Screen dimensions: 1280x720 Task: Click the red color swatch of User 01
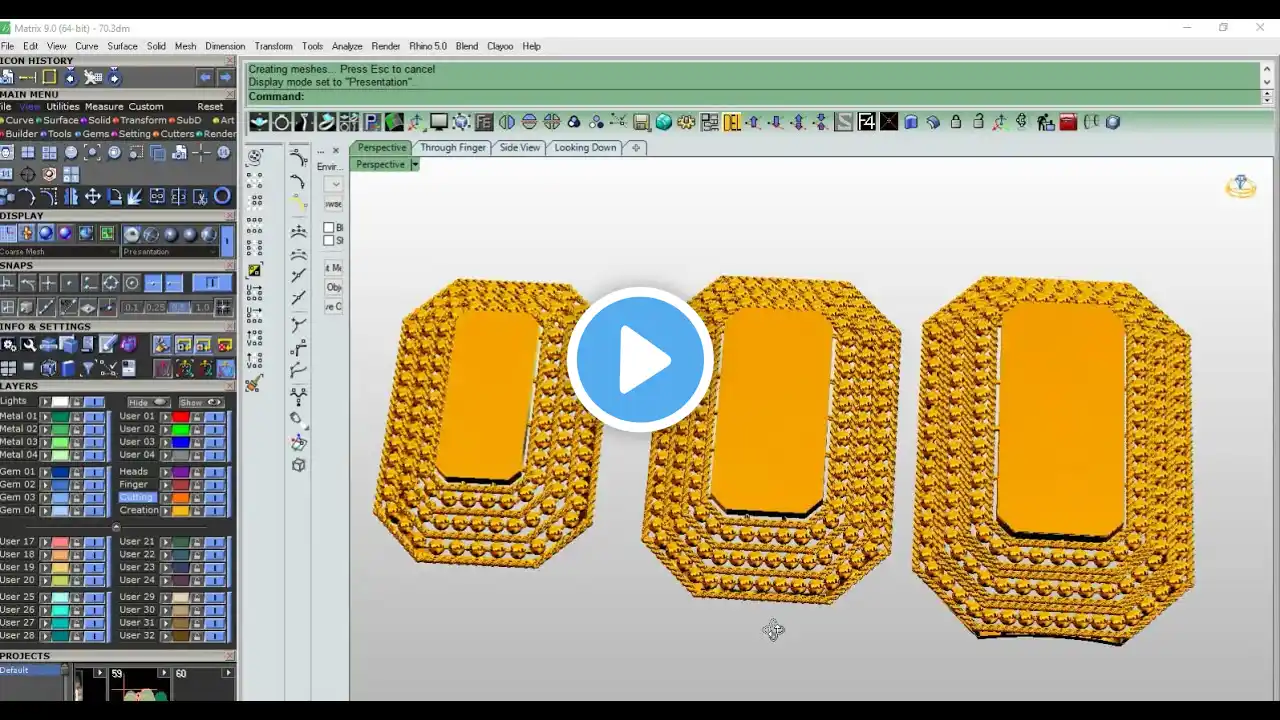click(x=180, y=417)
